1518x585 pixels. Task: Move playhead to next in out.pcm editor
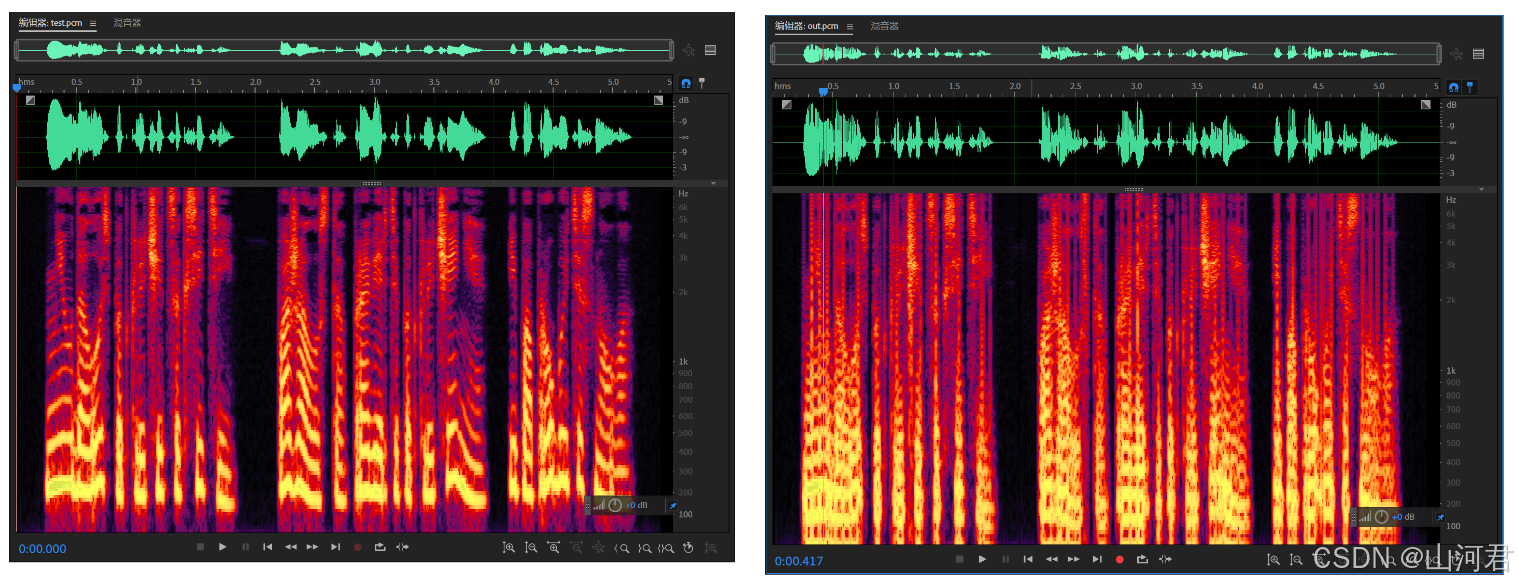[x=1097, y=560]
